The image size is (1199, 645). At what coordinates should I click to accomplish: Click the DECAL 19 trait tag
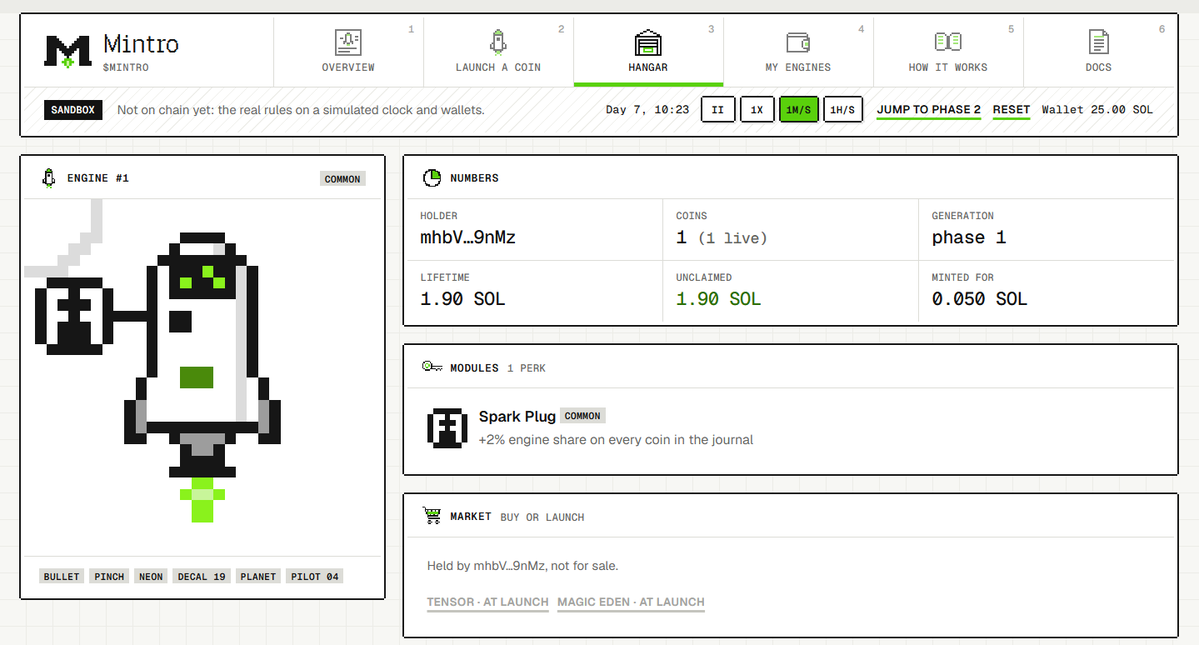(201, 576)
